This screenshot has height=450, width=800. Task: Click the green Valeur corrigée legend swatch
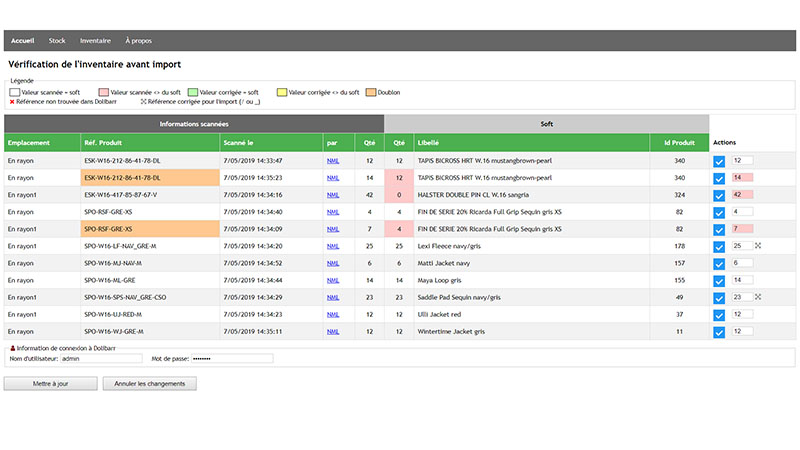click(x=192, y=92)
